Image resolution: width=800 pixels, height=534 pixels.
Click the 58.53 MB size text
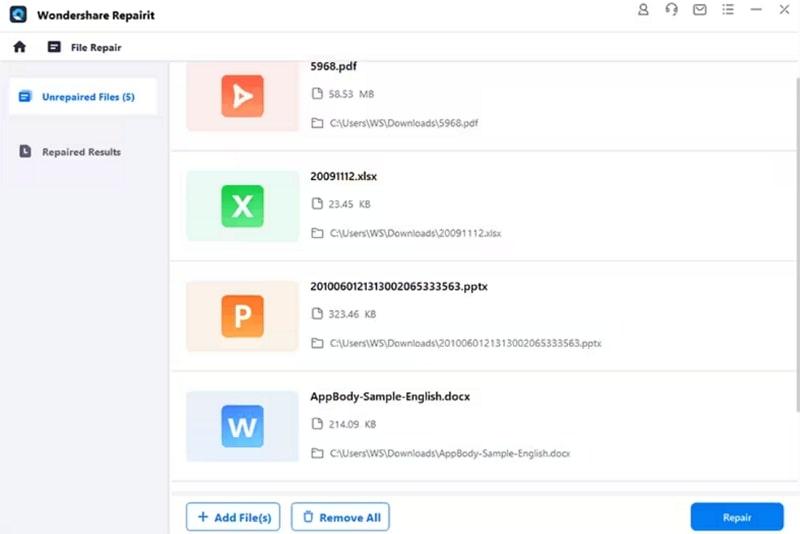click(x=351, y=94)
